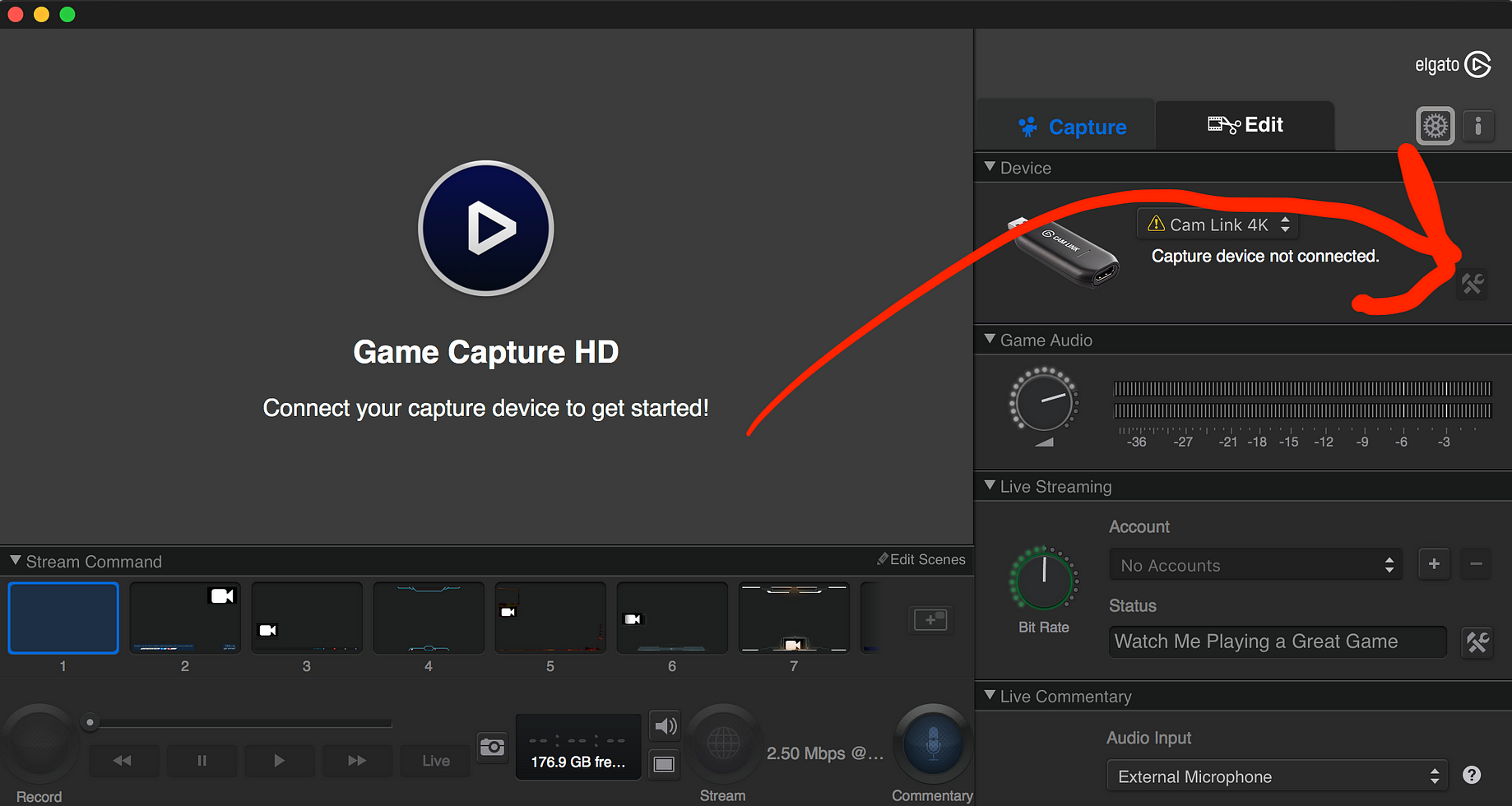
Task: Open No Accounts dropdown
Action: (1256, 565)
